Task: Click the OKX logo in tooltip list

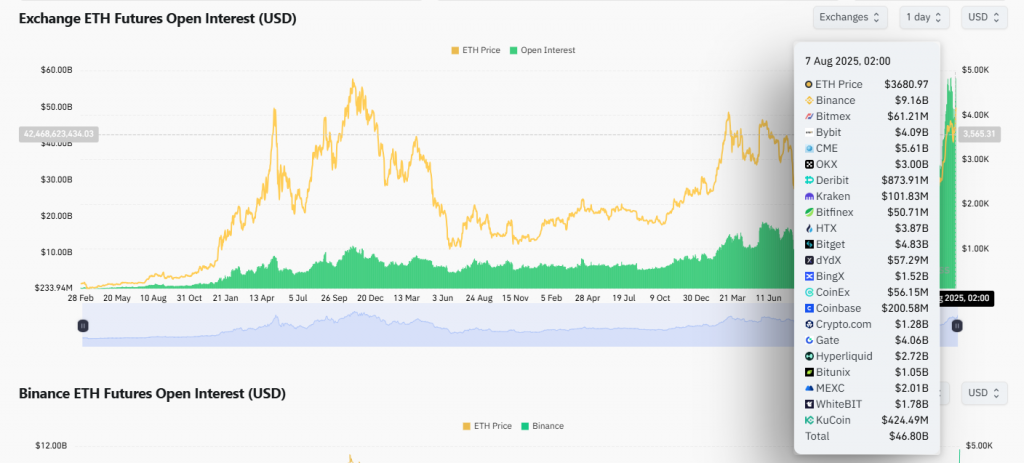Action: point(808,164)
